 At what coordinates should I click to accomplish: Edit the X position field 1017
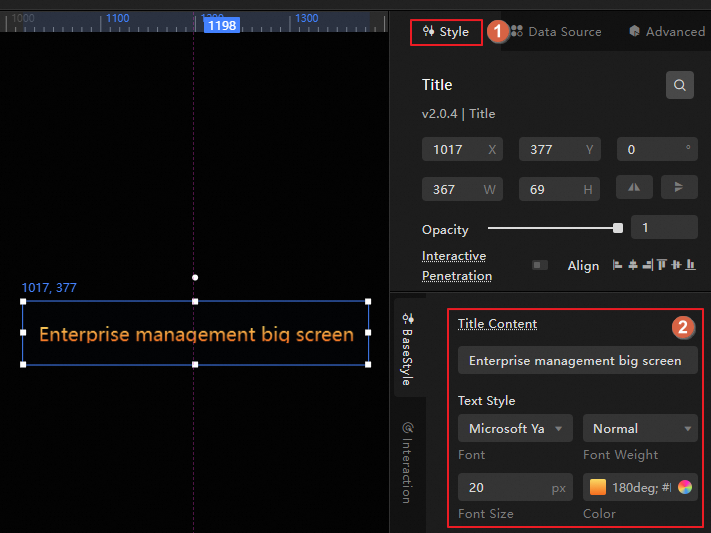462,149
